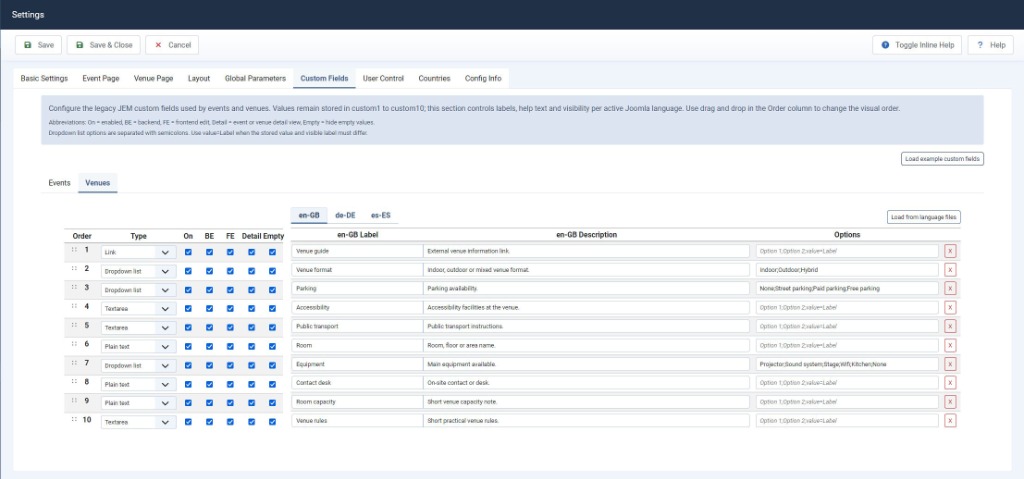
Task: Click Load from language files
Action: click(923, 217)
